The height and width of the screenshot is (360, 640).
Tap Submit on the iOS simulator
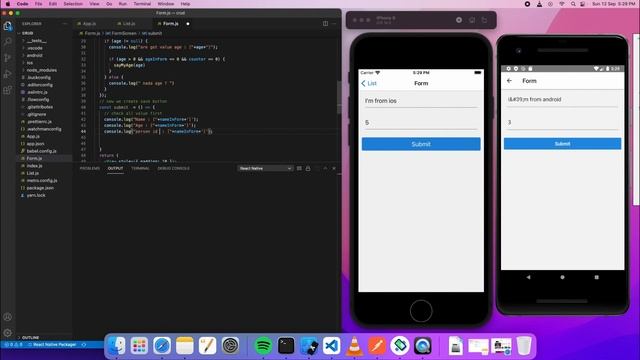[x=421, y=144]
